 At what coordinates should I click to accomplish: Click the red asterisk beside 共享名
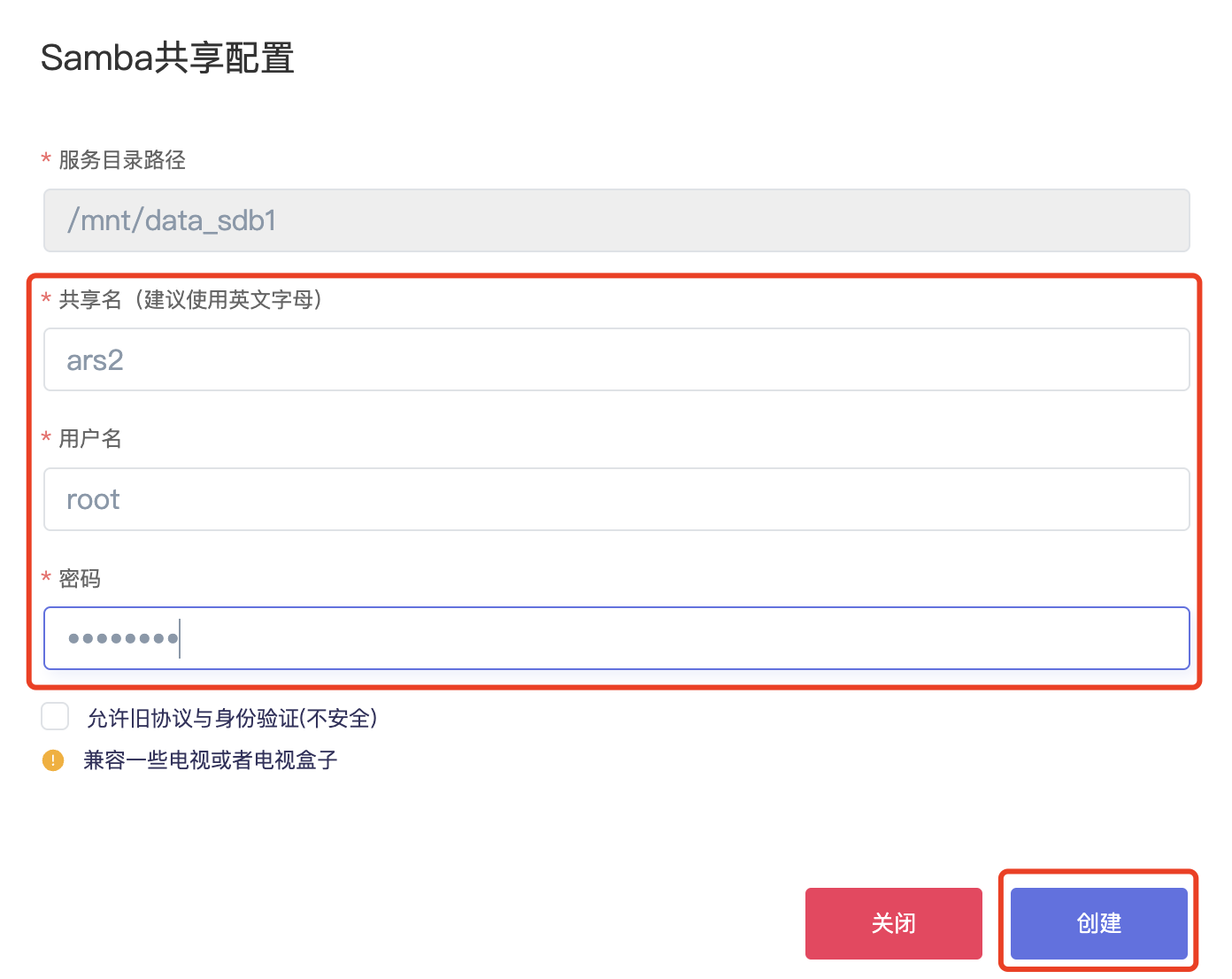(x=45, y=300)
